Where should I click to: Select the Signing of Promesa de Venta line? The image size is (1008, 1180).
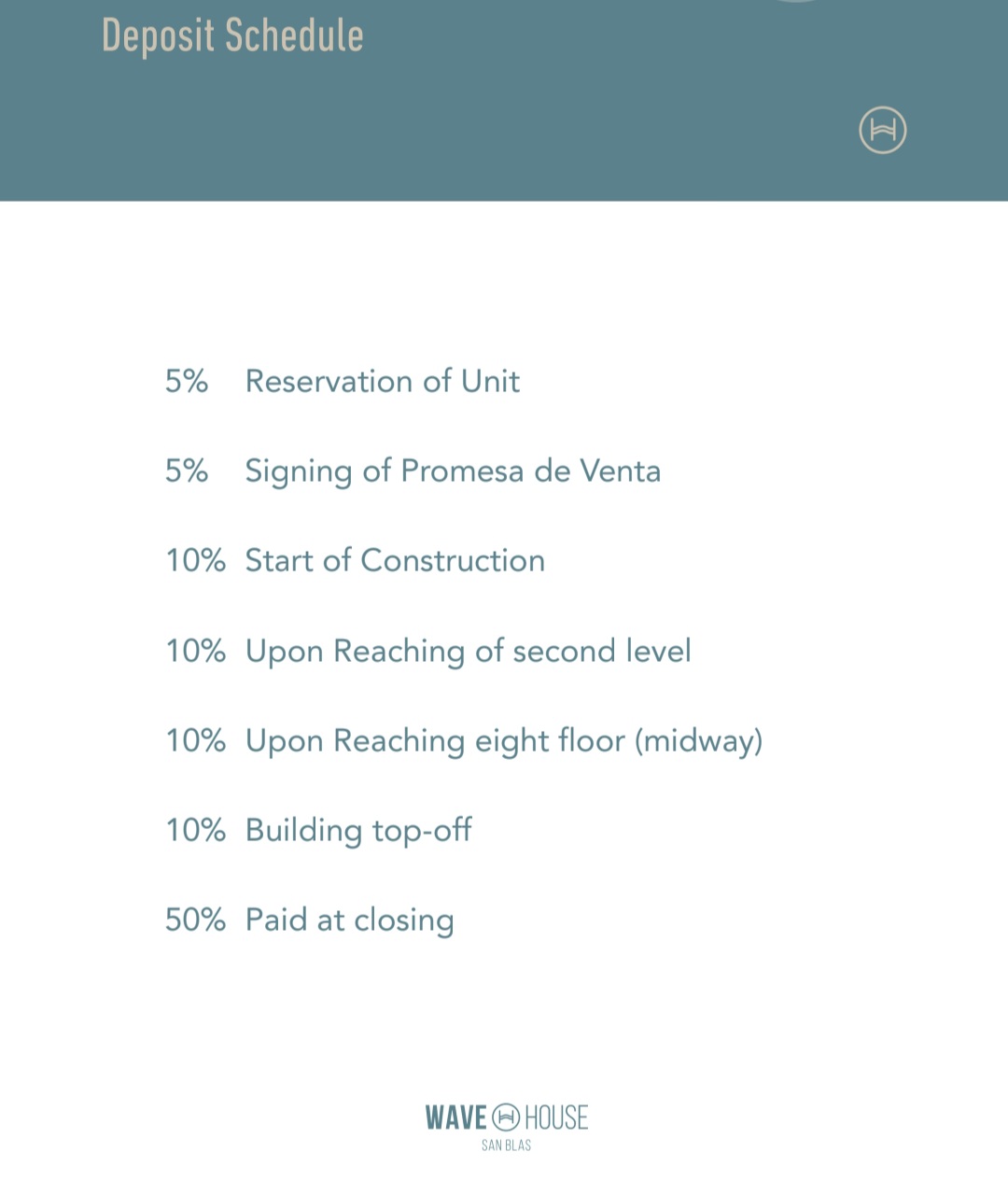pyautogui.click(x=453, y=471)
